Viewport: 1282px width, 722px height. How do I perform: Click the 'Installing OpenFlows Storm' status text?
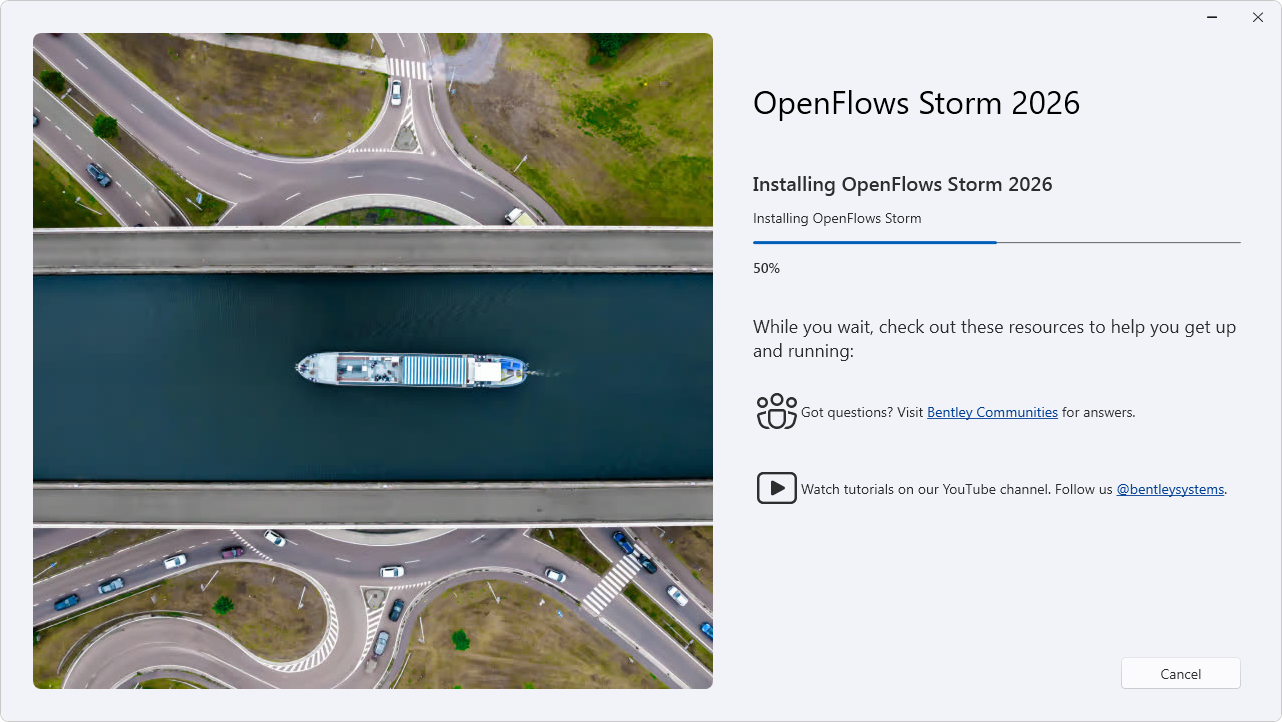pos(837,218)
